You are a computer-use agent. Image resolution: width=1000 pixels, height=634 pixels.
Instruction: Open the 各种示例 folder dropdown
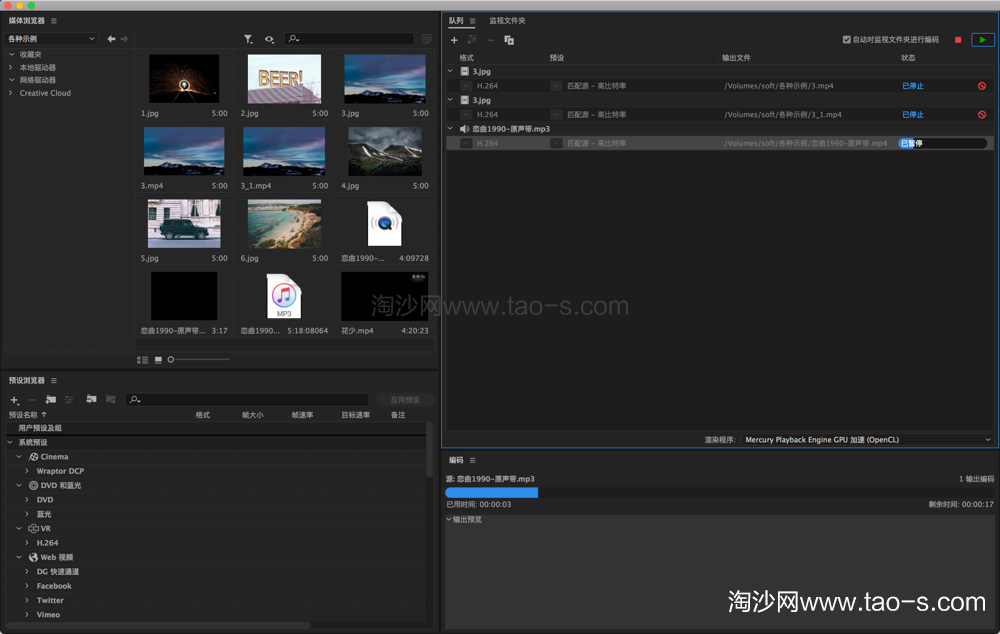50,38
